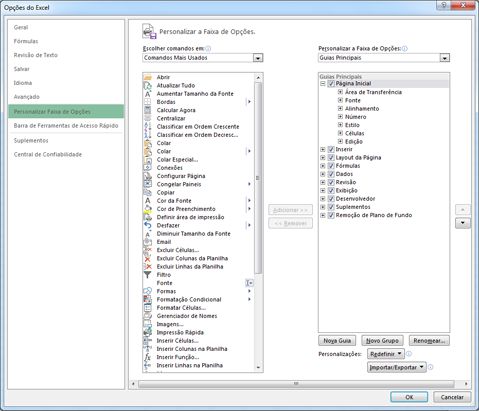
Task: Select the Inserir Função fx icon
Action: coord(147,357)
